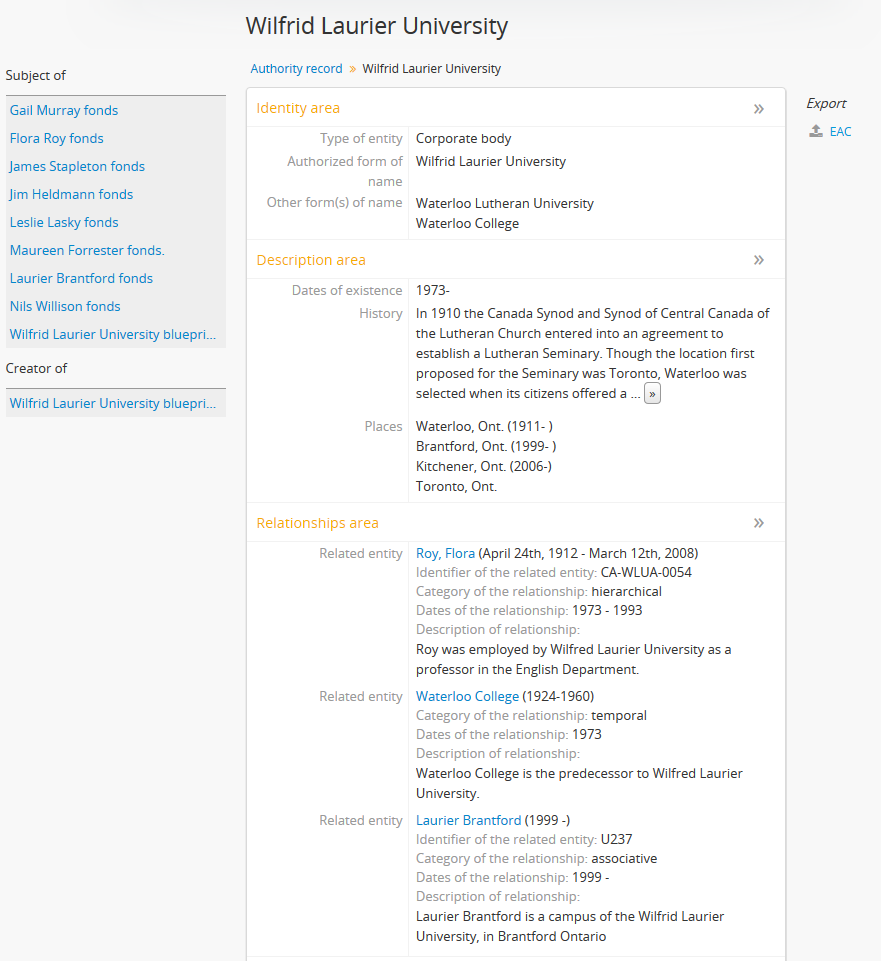View Leslie Lasky fonds
Viewport: 881px width, 961px height.
(x=64, y=223)
